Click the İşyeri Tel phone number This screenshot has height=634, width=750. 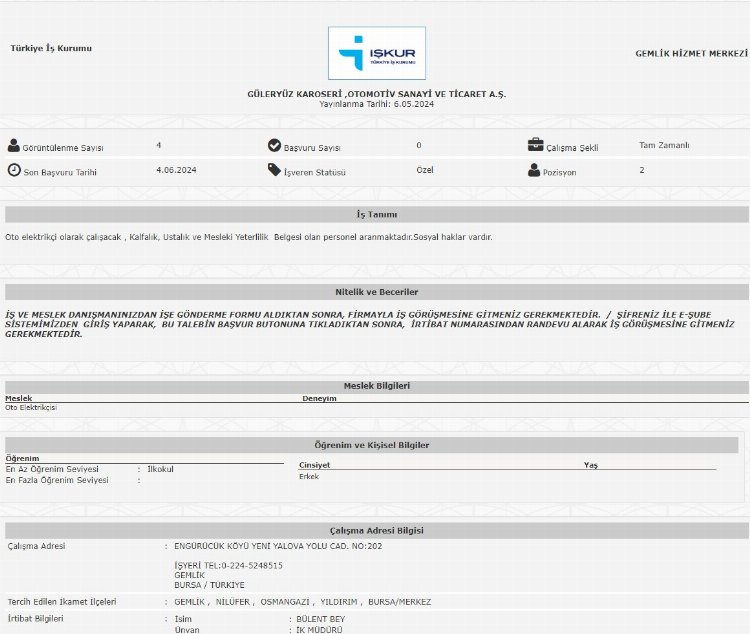click(228, 565)
